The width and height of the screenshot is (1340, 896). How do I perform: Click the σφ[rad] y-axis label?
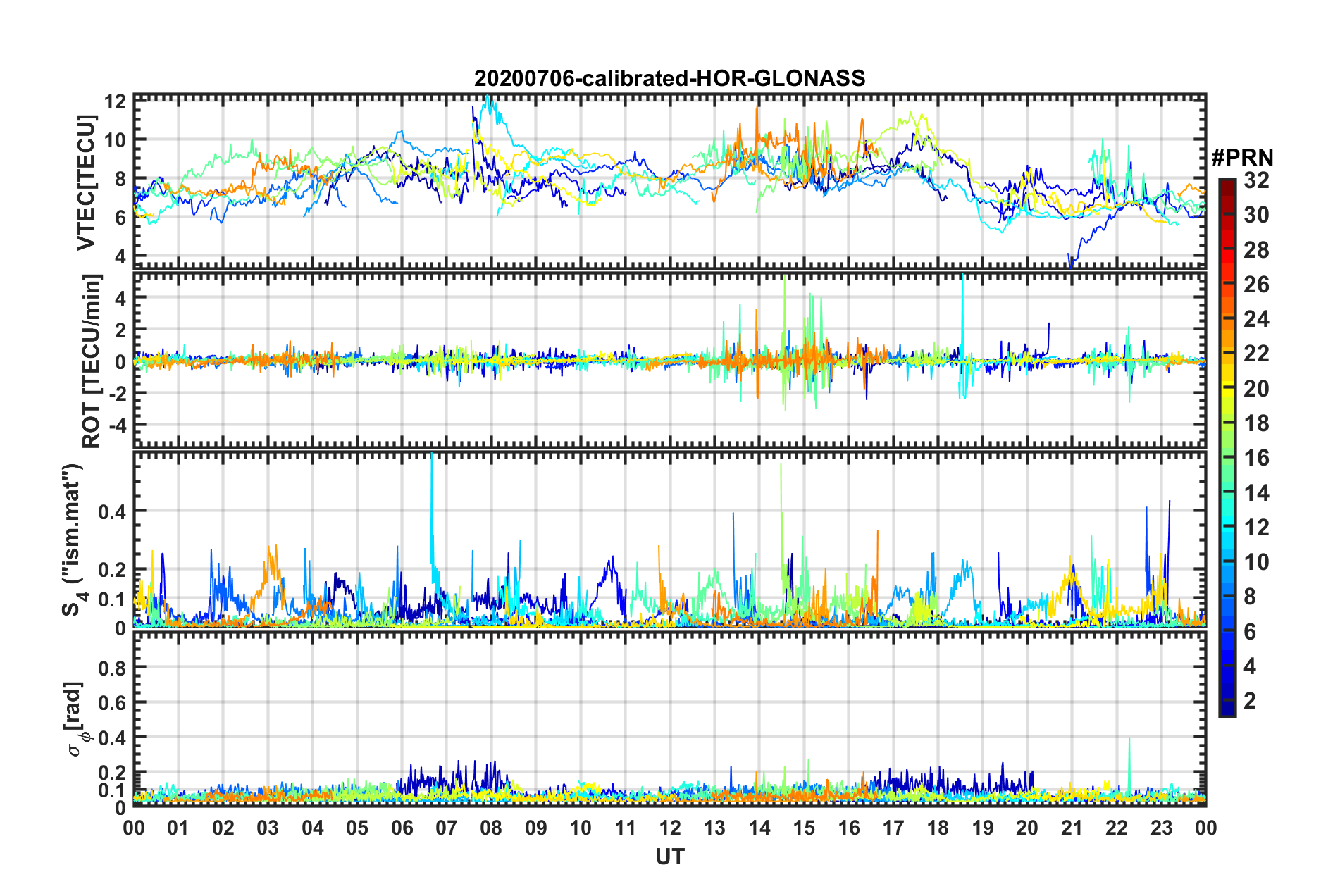pyautogui.click(x=76, y=718)
